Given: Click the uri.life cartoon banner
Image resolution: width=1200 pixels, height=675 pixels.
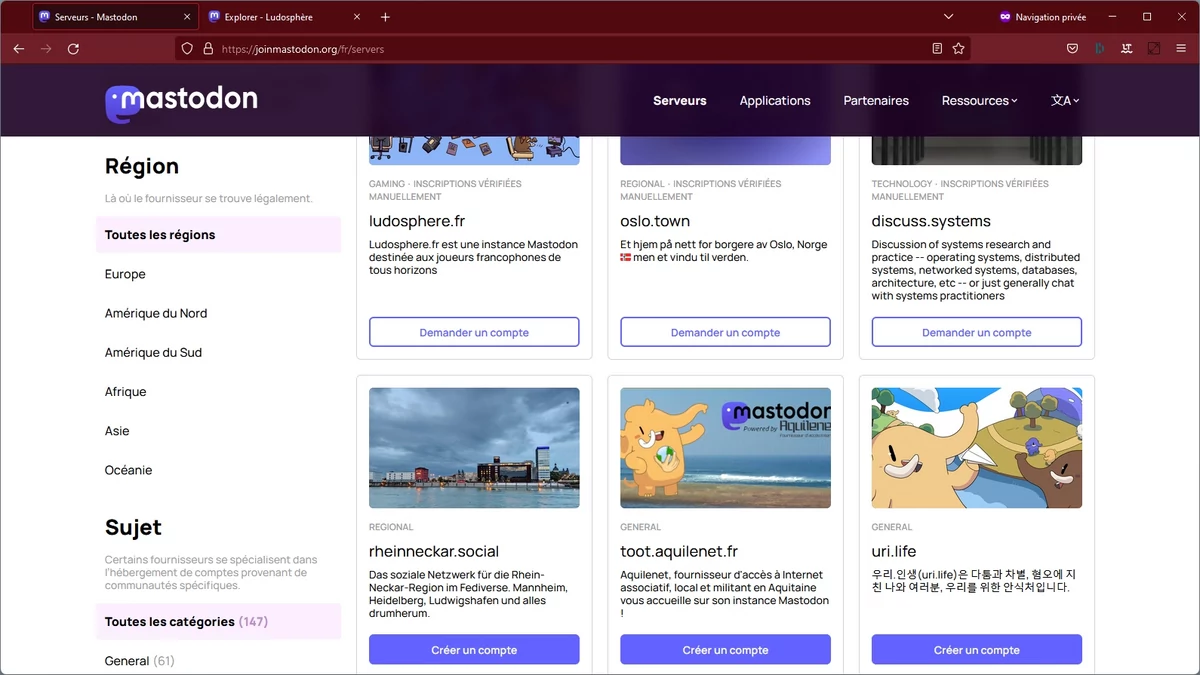Looking at the screenshot, I should tap(977, 448).
